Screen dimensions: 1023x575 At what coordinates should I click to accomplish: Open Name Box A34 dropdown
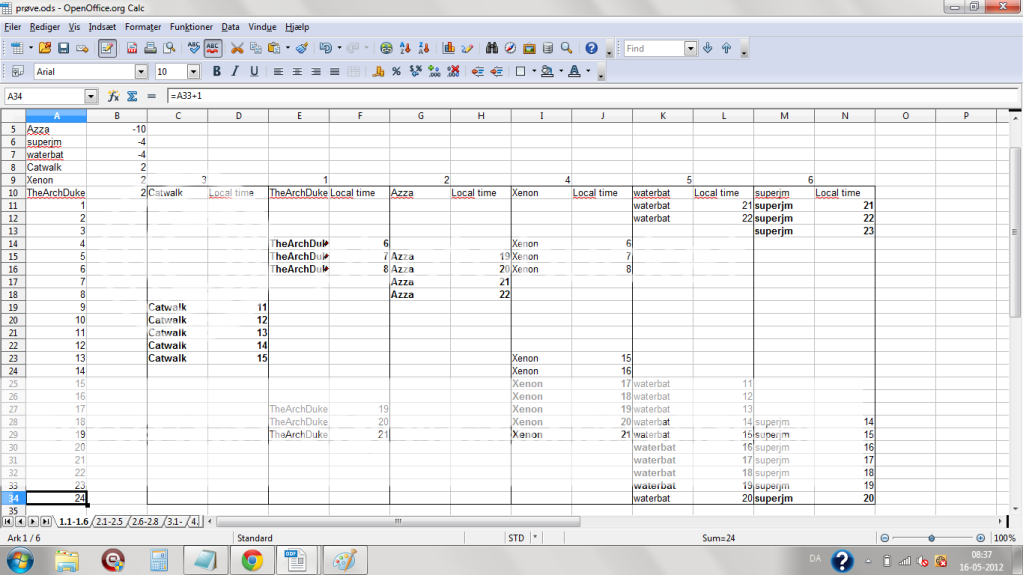pos(91,96)
